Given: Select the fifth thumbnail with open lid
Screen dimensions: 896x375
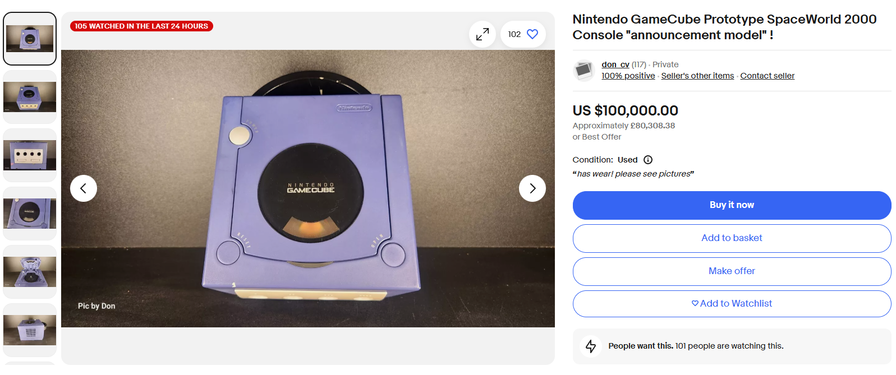Looking at the screenshot, I should [30, 272].
